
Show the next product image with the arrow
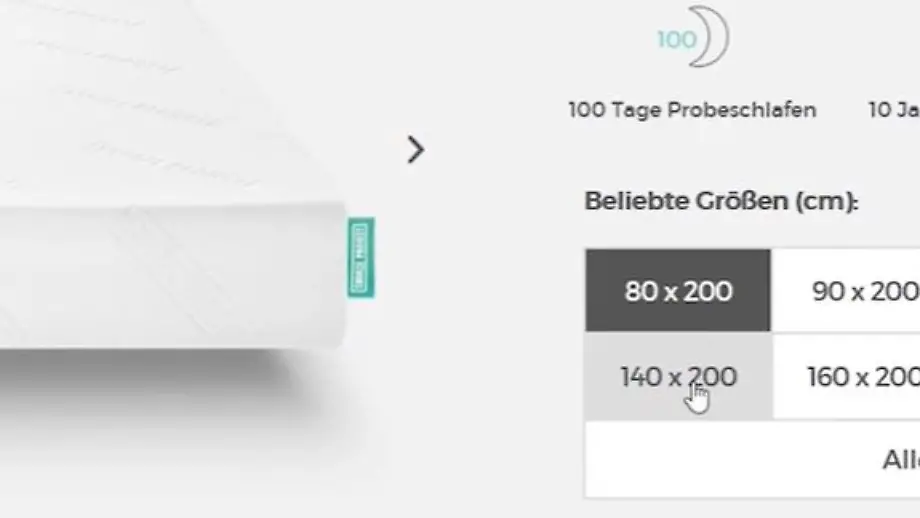pos(415,150)
